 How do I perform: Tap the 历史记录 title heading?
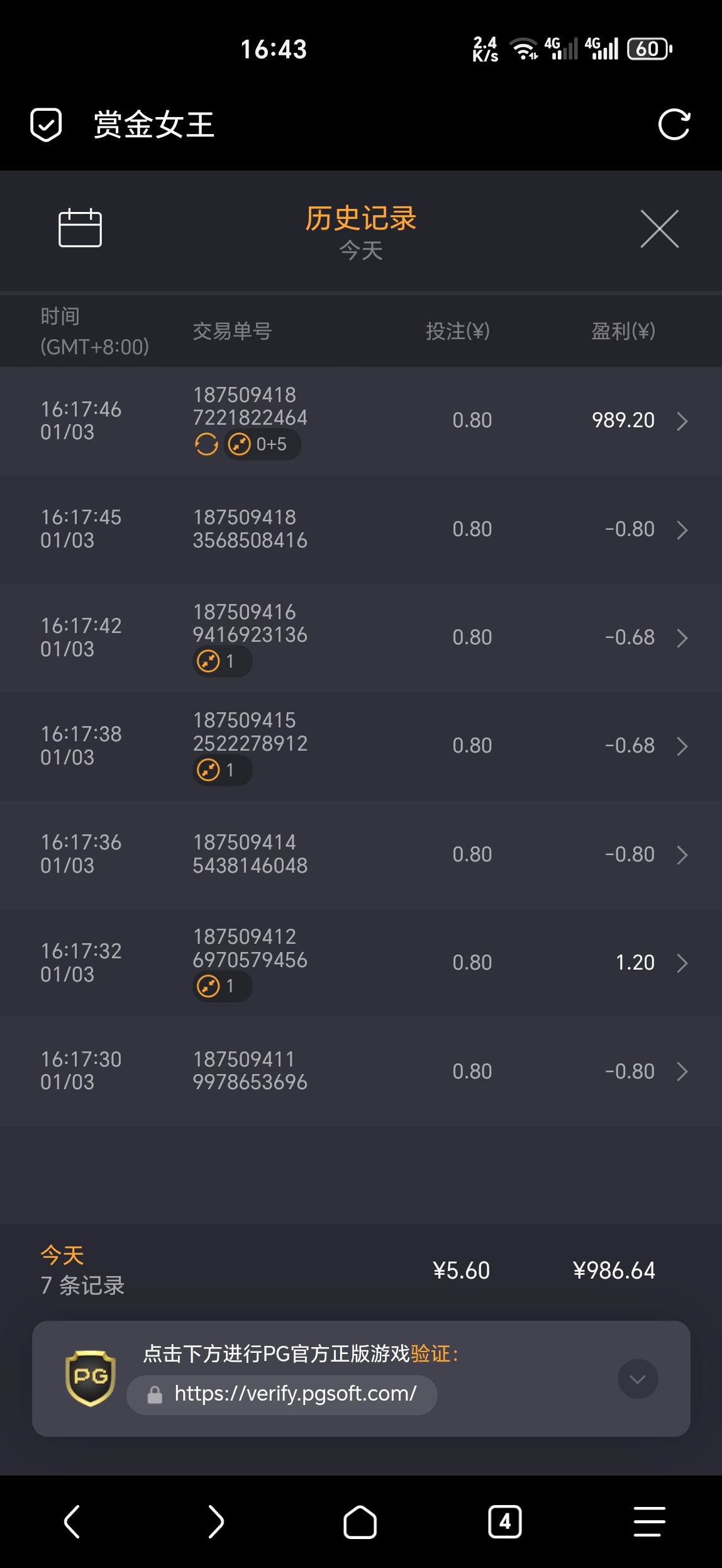tap(360, 219)
